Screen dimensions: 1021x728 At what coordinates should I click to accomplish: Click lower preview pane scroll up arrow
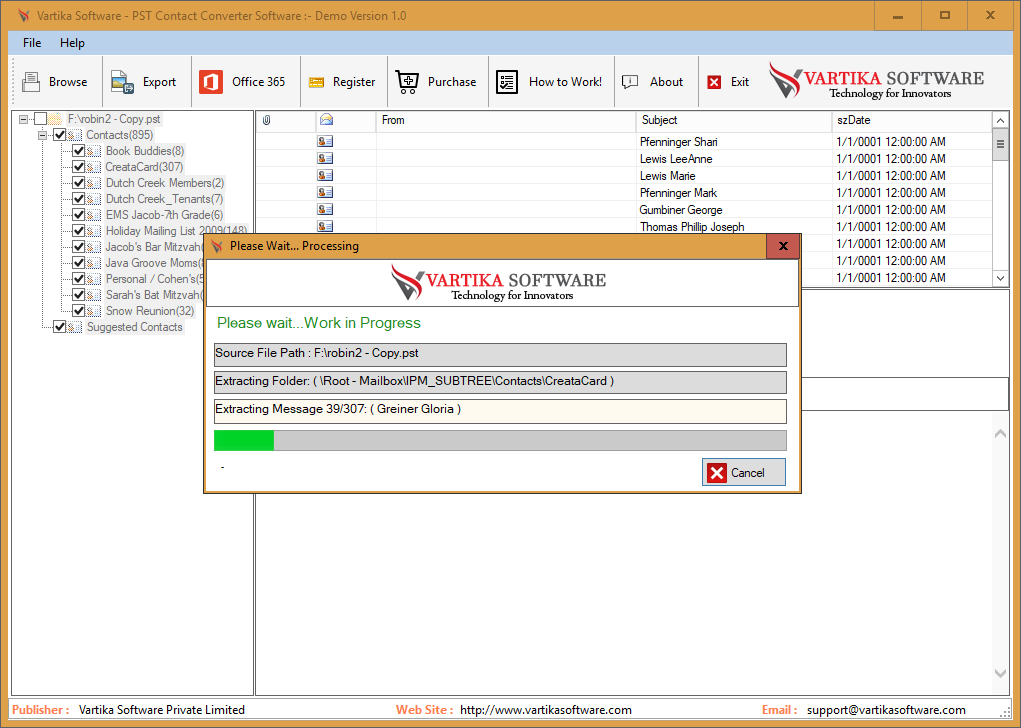(x=1000, y=434)
